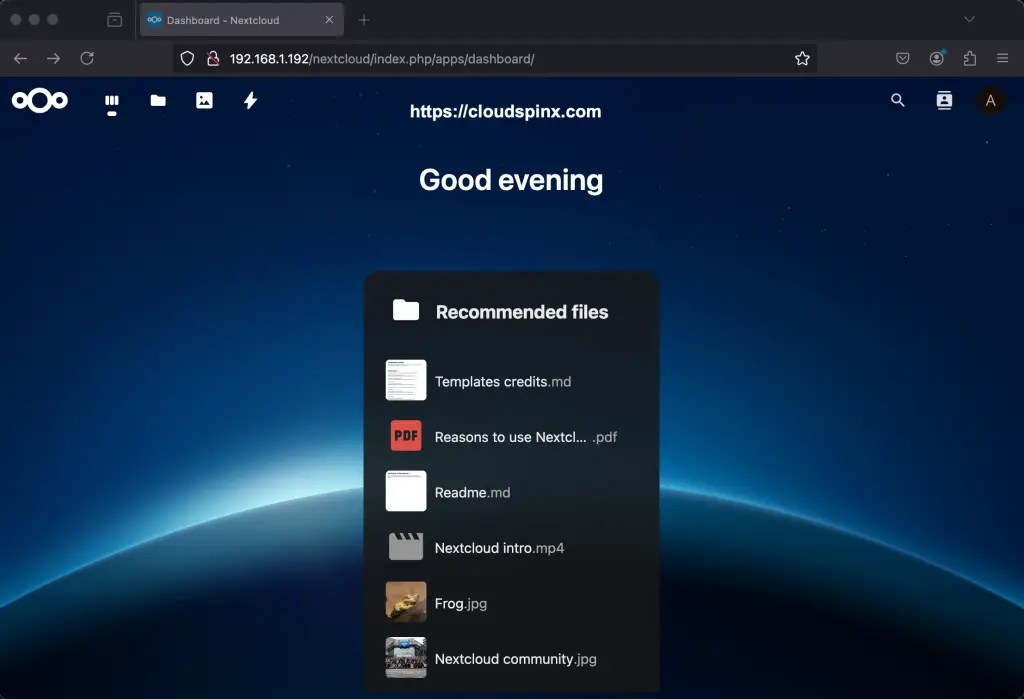Click the Recommended files folder icon
The height and width of the screenshot is (699, 1024).
point(405,311)
